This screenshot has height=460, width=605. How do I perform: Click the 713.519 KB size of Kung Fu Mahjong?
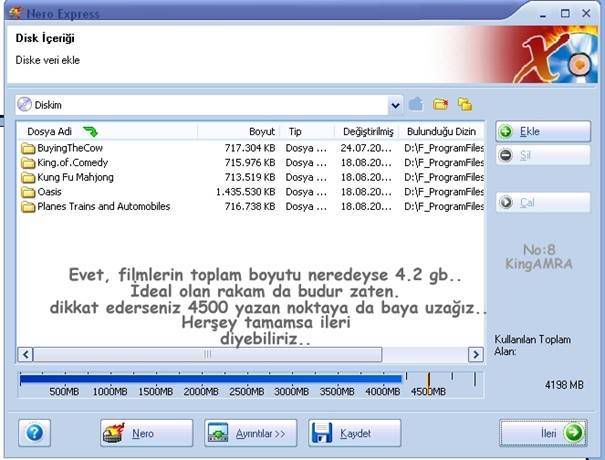coord(250,178)
